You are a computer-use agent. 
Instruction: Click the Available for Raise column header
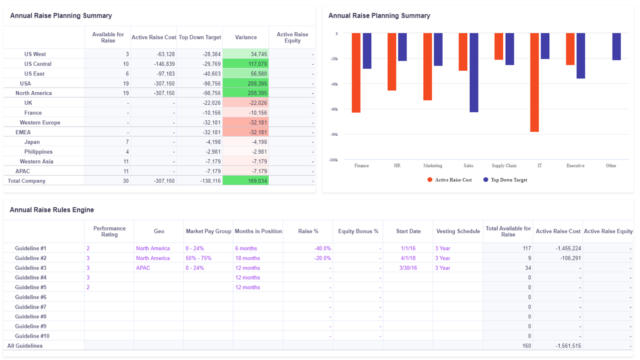click(108, 37)
